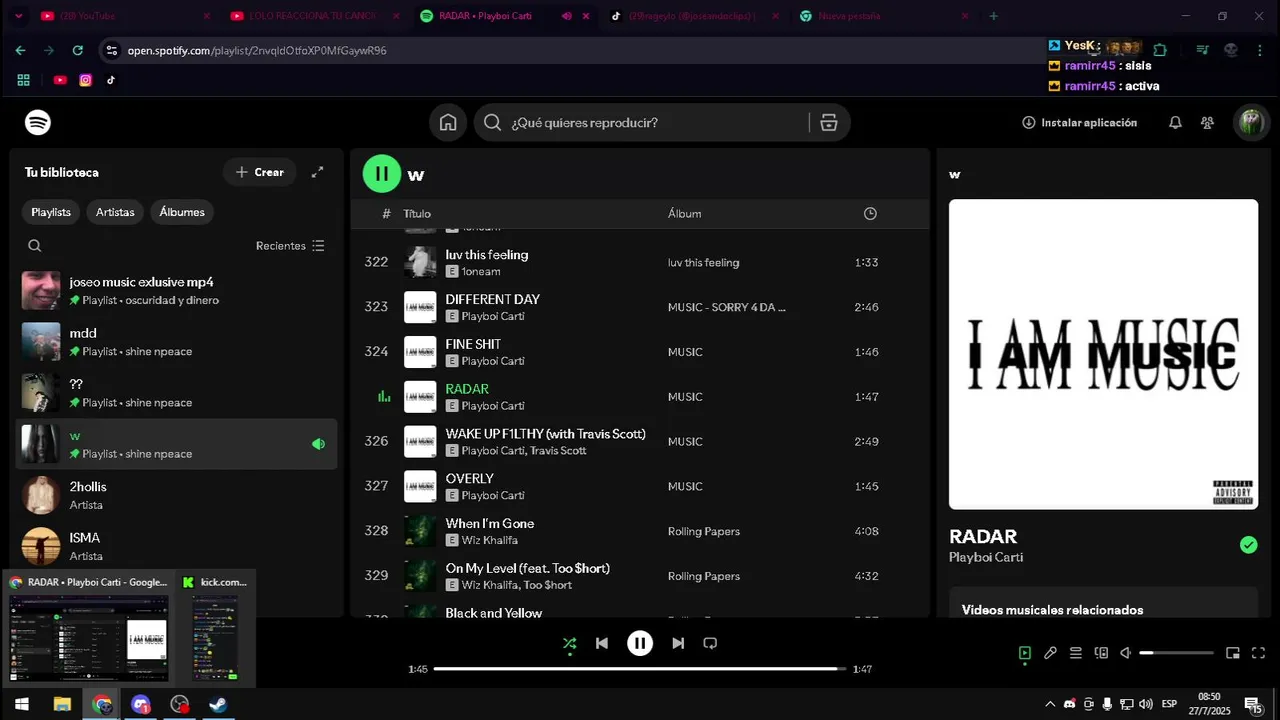Connect to a device

tap(1101, 653)
